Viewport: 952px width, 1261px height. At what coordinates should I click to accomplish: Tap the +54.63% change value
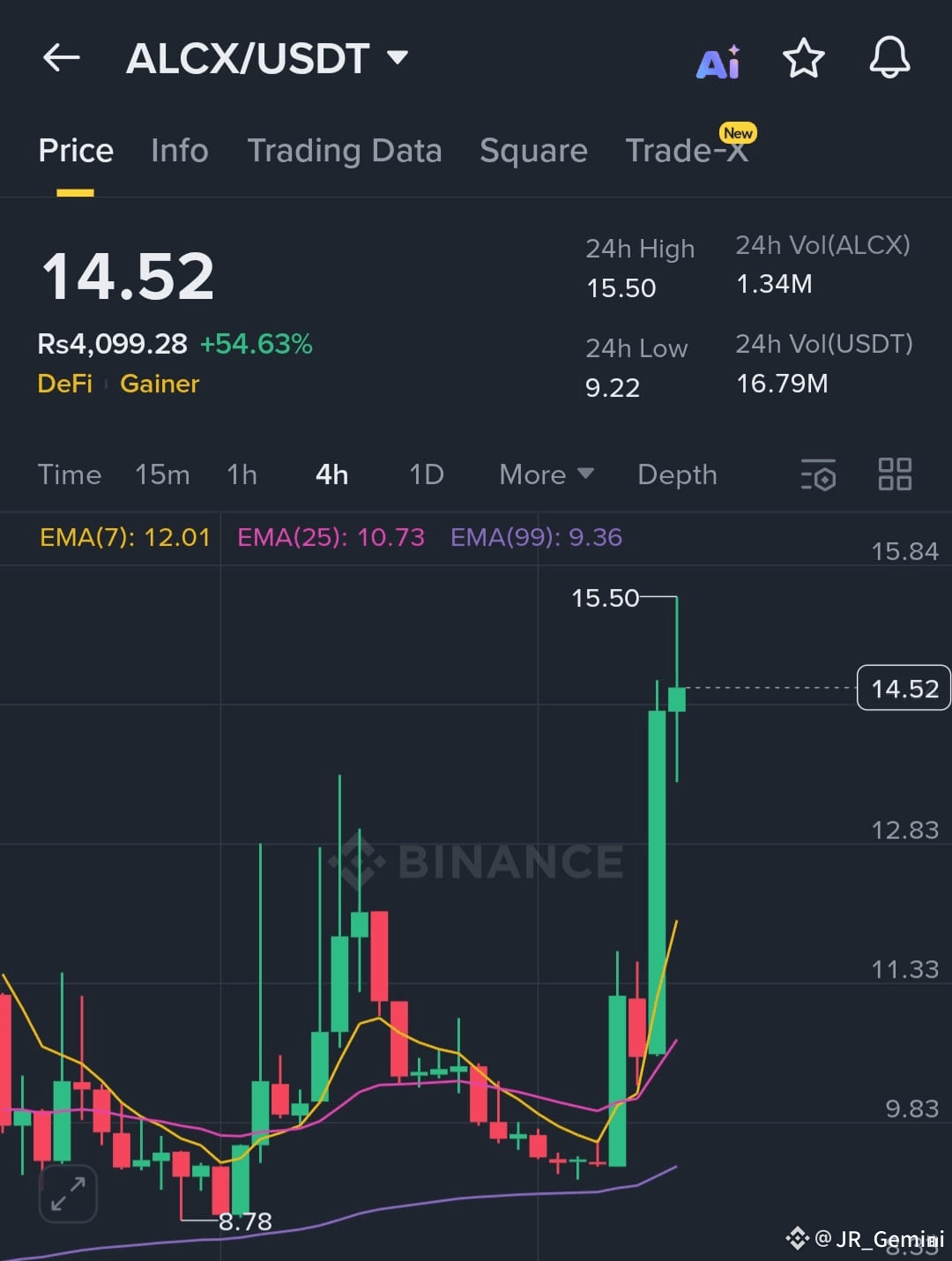click(x=257, y=344)
